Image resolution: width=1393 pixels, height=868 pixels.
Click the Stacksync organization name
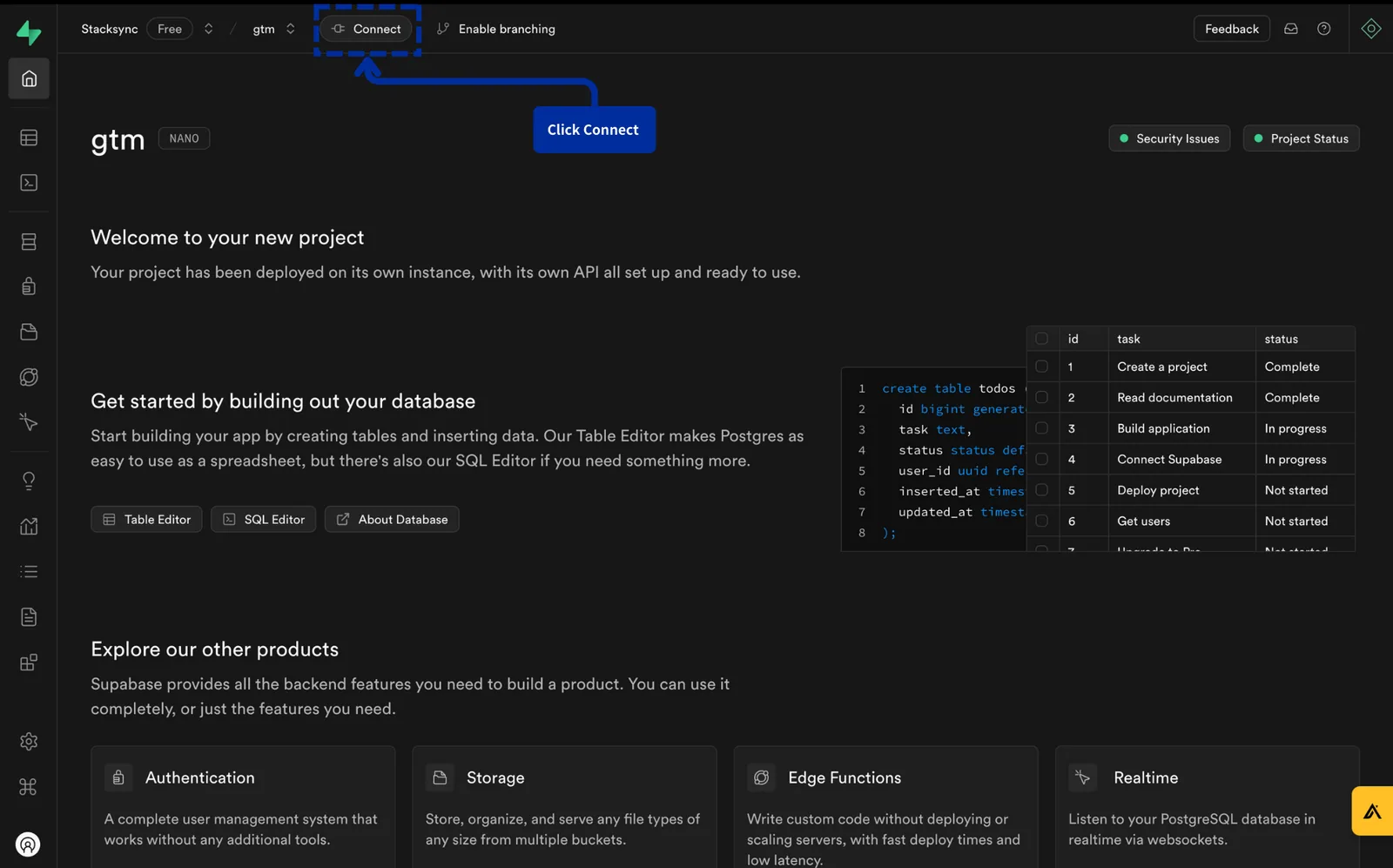(x=110, y=29)
